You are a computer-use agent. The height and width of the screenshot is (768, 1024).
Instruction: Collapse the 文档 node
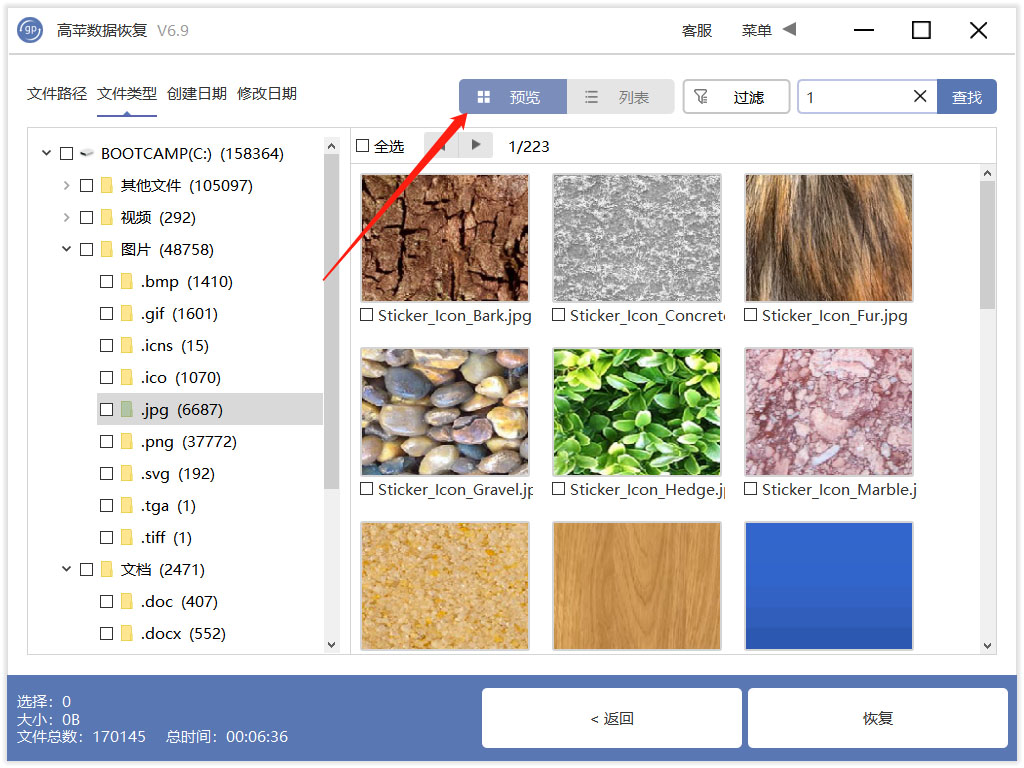(x=66, y=569)
